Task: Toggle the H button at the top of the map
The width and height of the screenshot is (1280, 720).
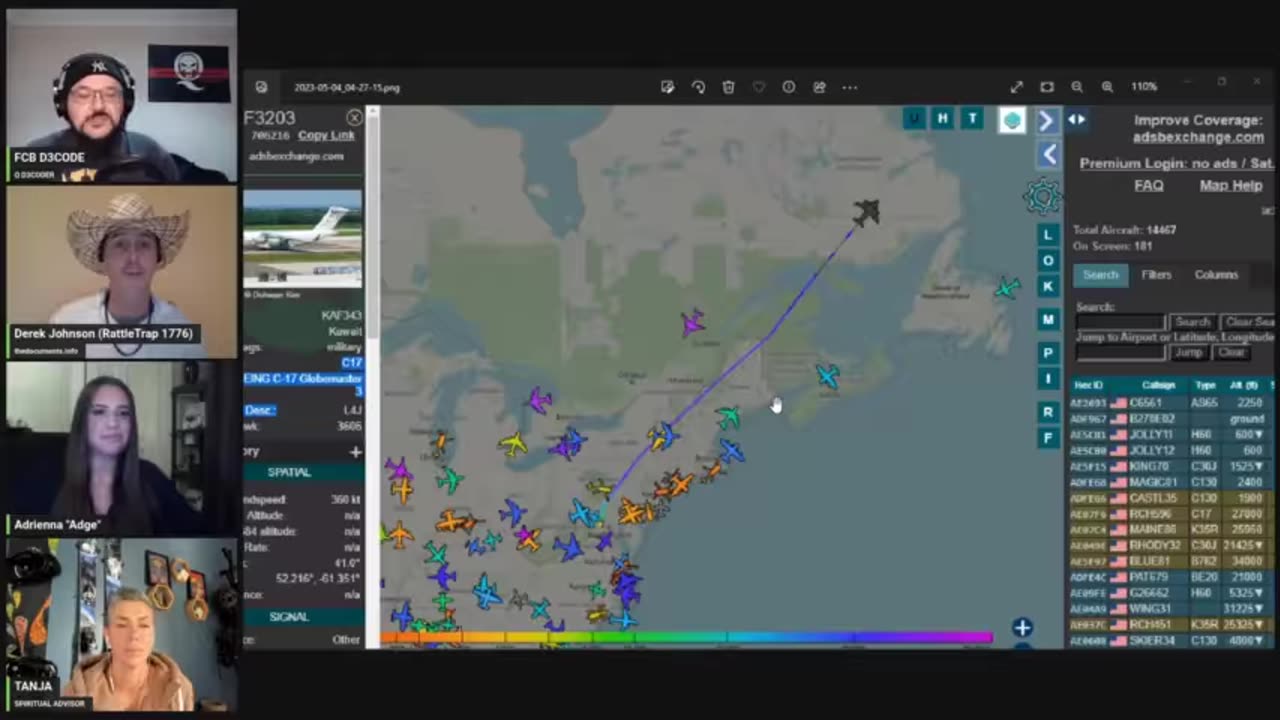Action: click(x=942, y=119)
